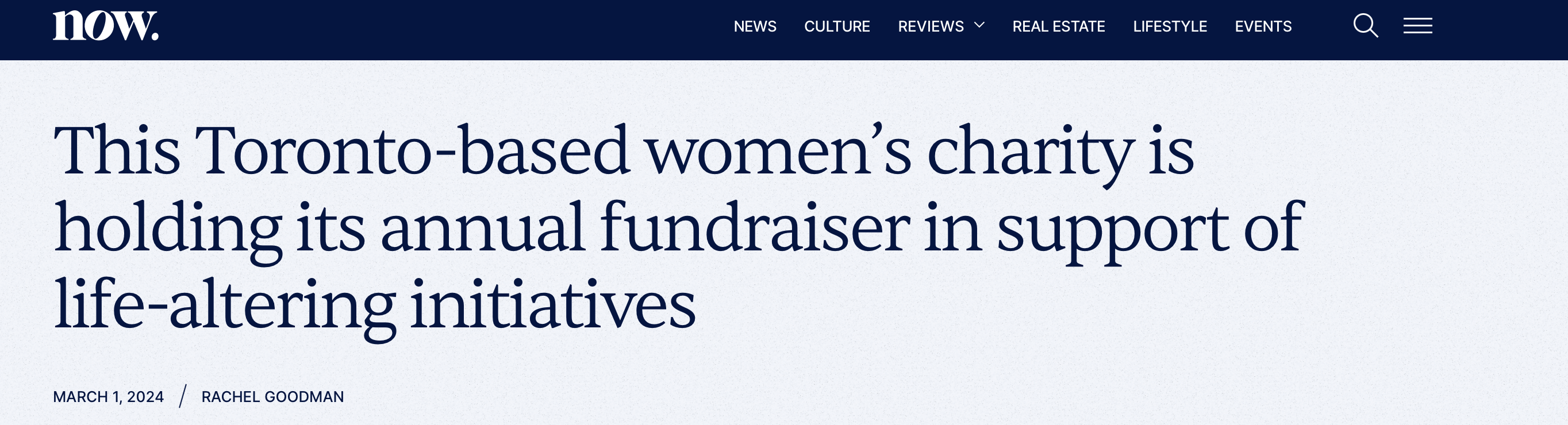
Task: Click the slash separator before author name
Action: pos(183,396)
